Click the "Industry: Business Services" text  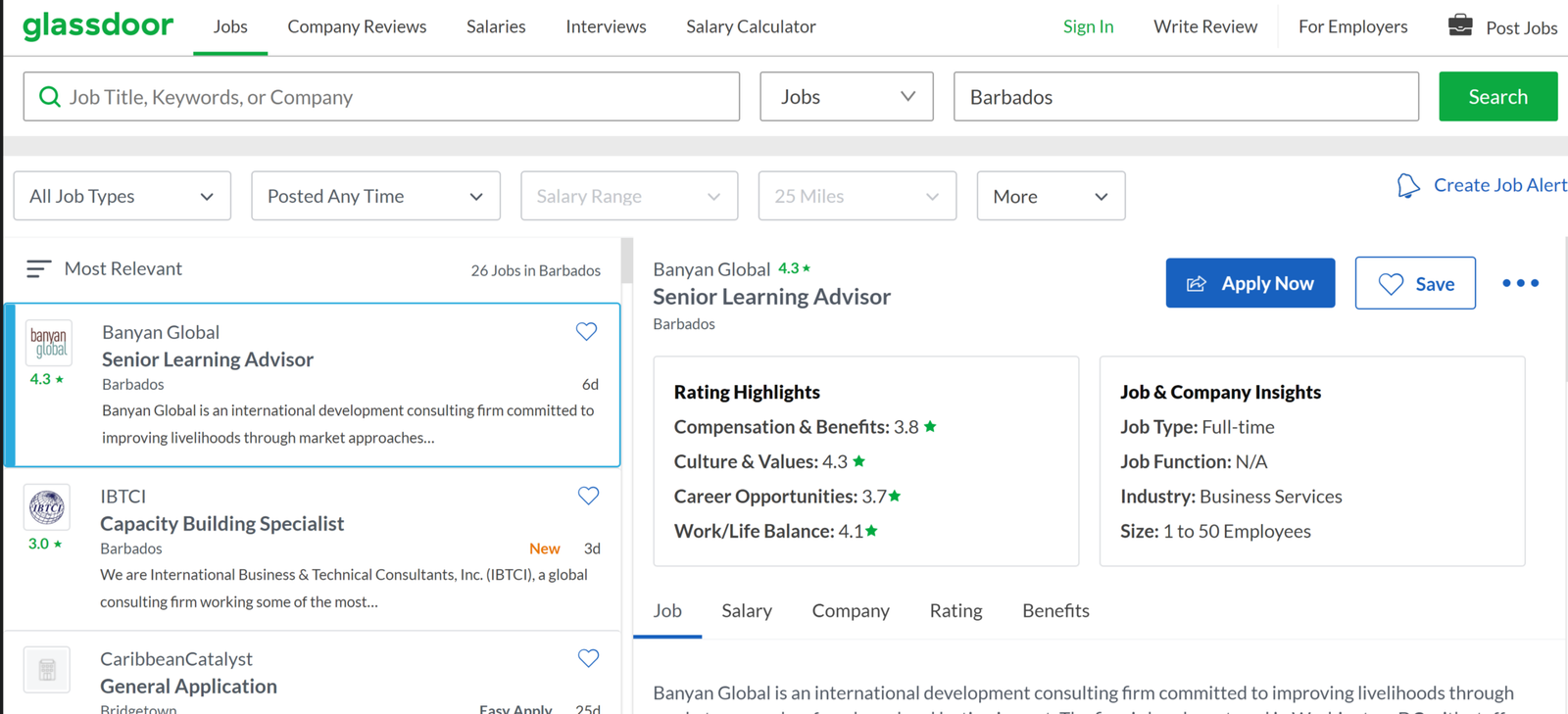(1231, 497)
